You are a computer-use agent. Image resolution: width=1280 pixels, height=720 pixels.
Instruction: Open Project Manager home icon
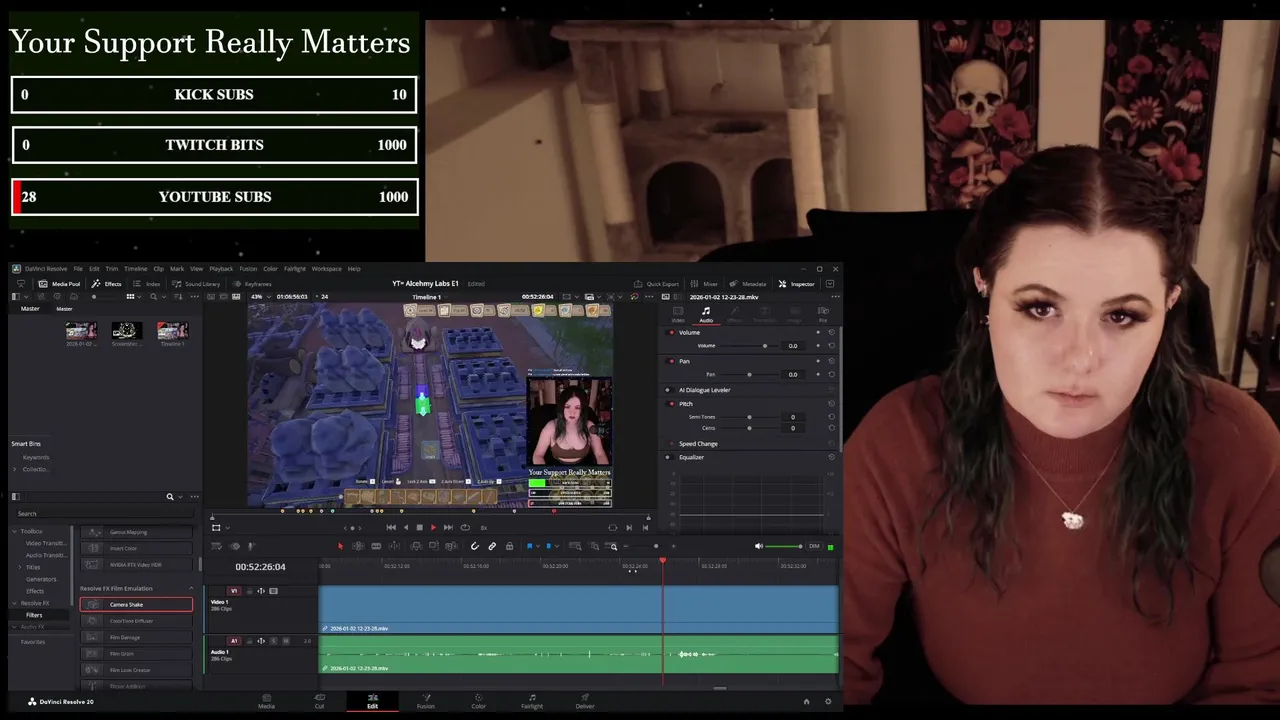tap(807, 701)
